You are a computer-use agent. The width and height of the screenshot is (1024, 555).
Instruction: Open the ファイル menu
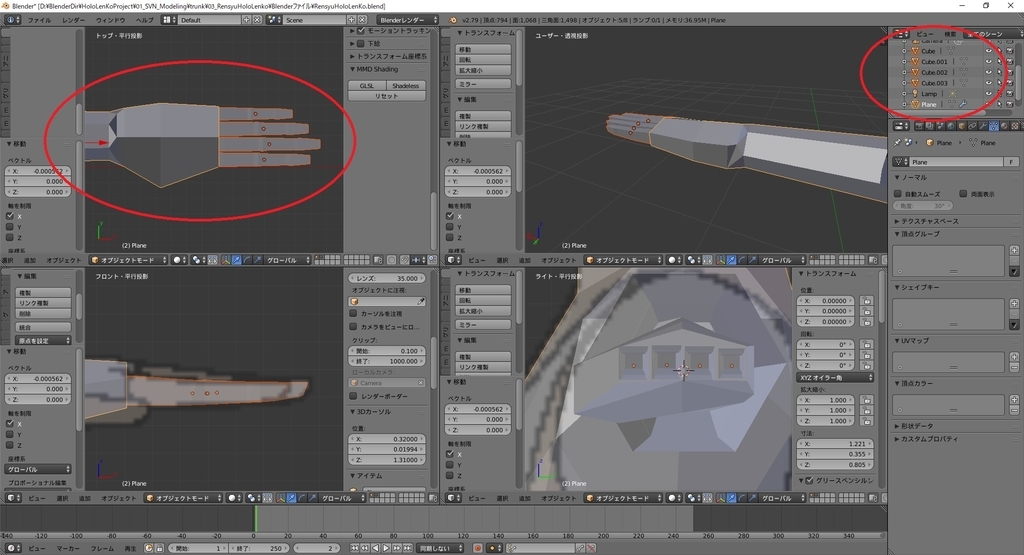39,20
